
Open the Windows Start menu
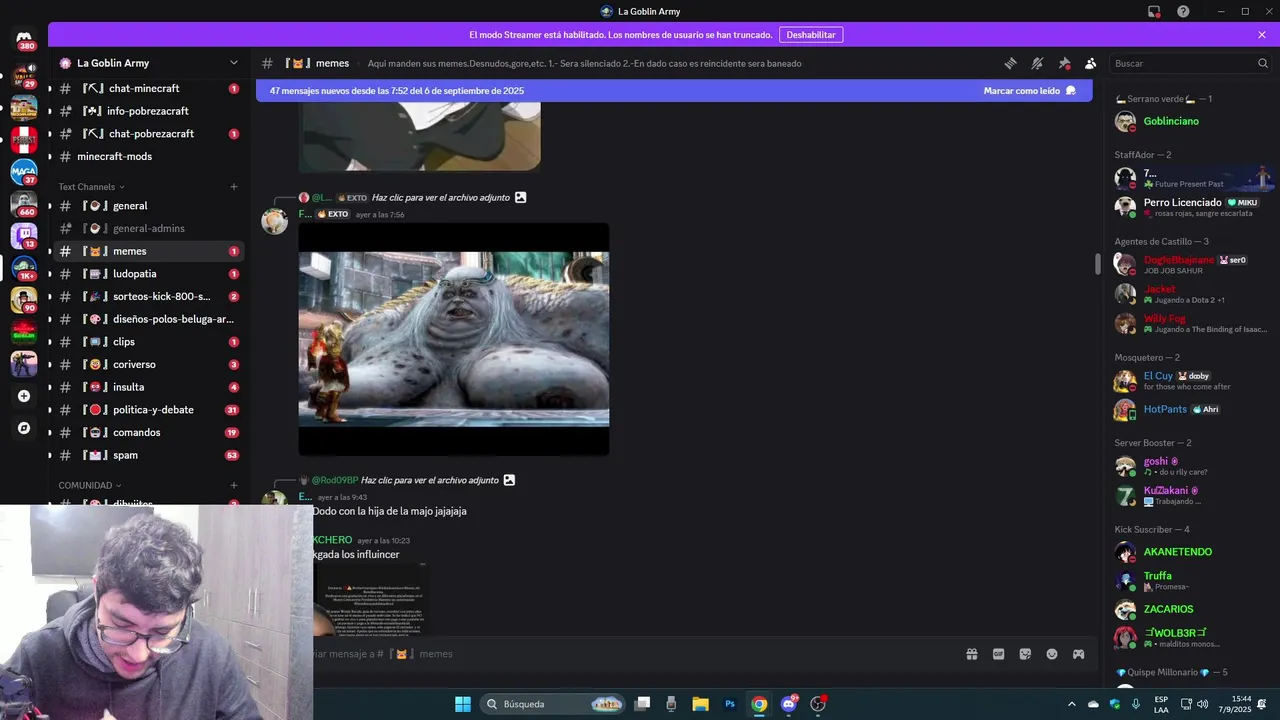462,704
